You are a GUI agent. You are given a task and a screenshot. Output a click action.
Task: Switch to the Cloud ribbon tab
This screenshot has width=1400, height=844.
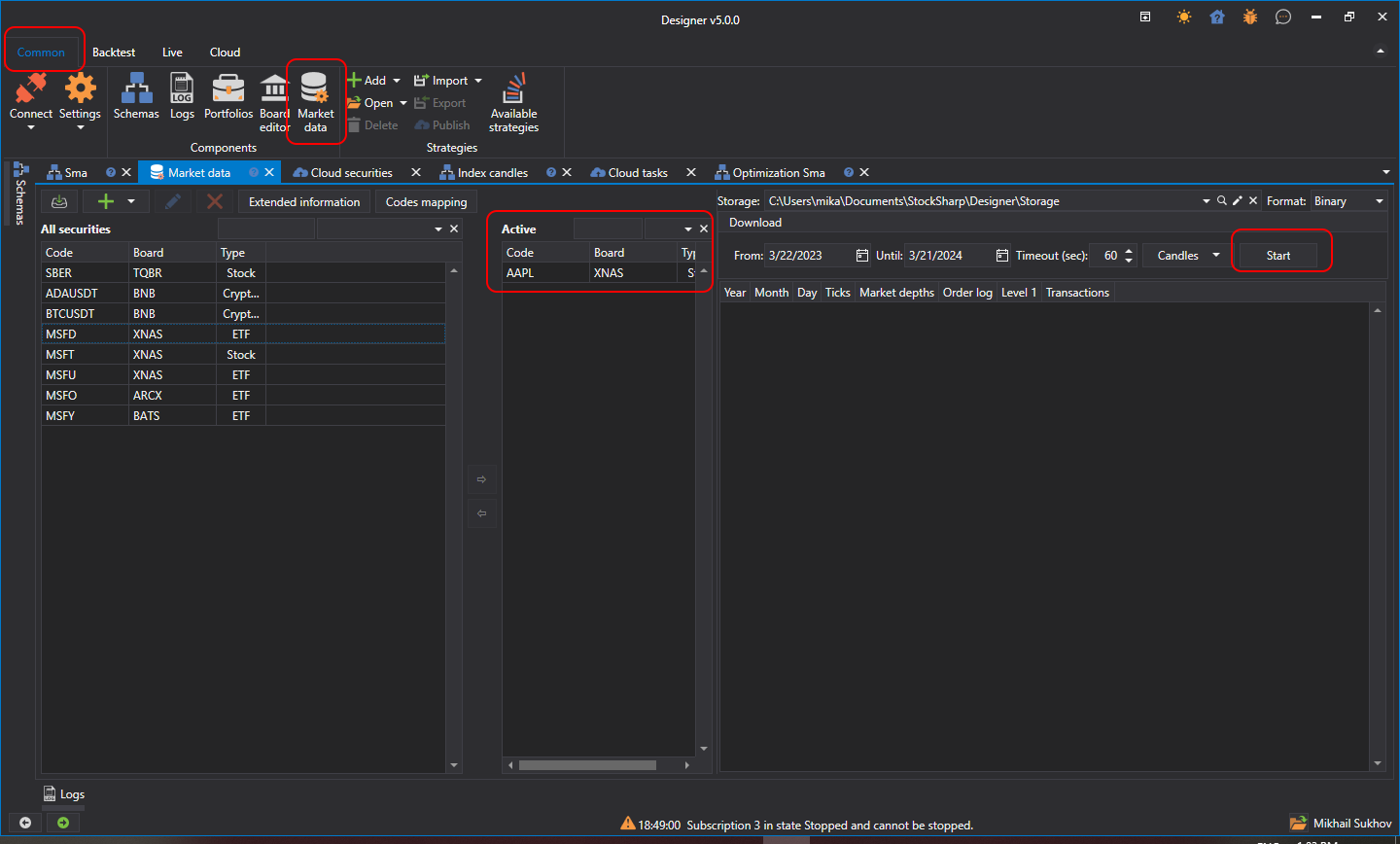pyautogui.click(x=225, y=53)
